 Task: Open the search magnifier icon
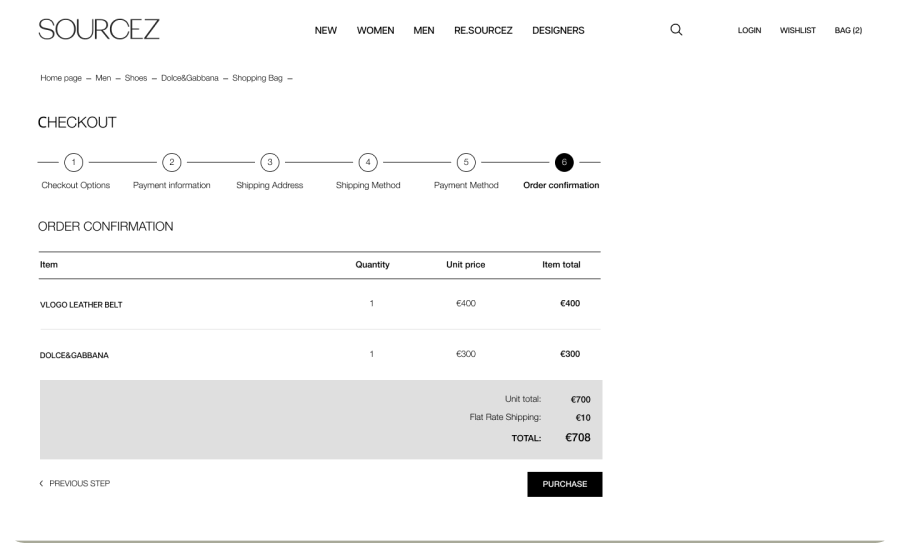(676, 30)
